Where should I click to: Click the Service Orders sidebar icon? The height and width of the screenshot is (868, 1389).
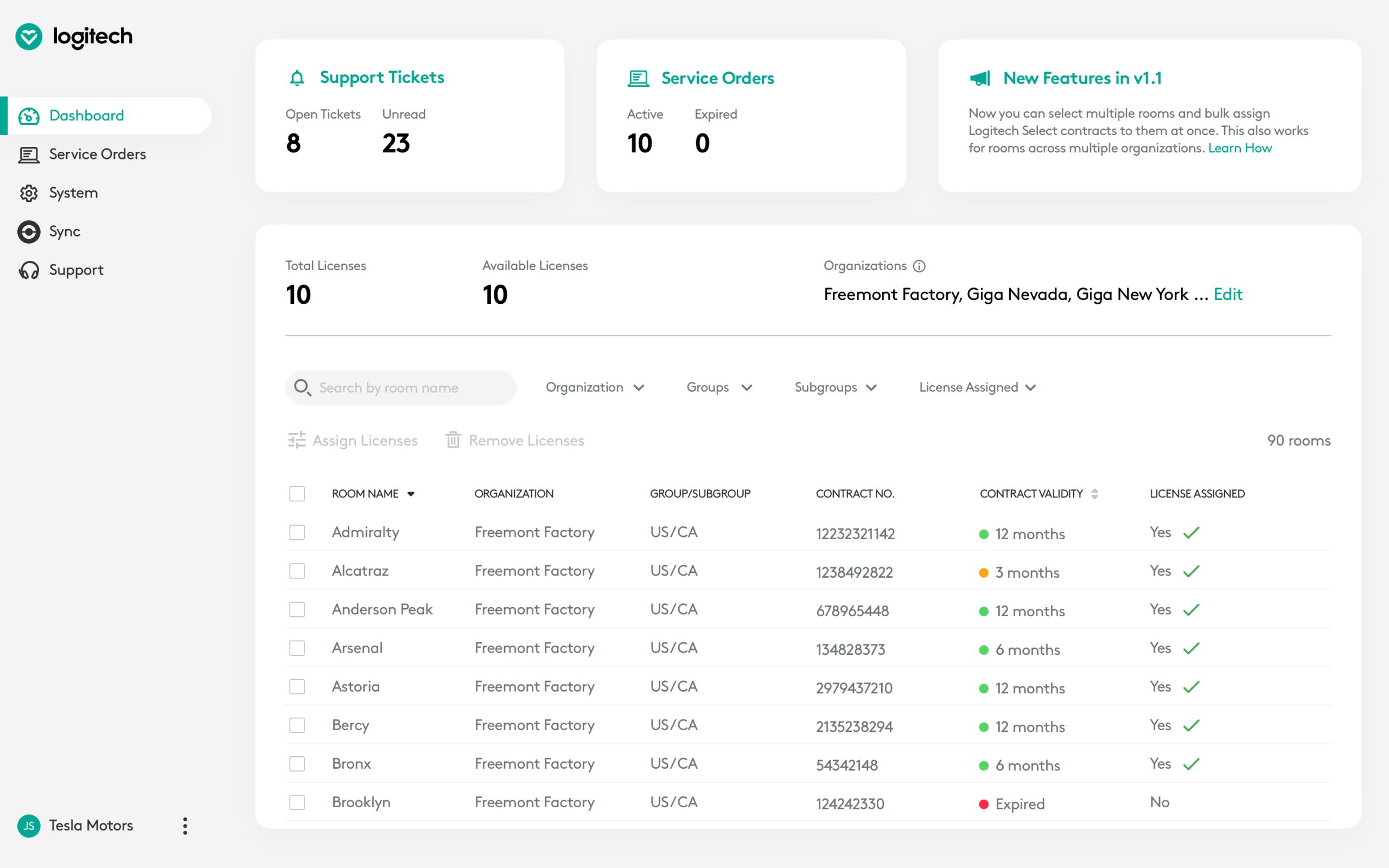pyautogui.click(x=29, y=155)
